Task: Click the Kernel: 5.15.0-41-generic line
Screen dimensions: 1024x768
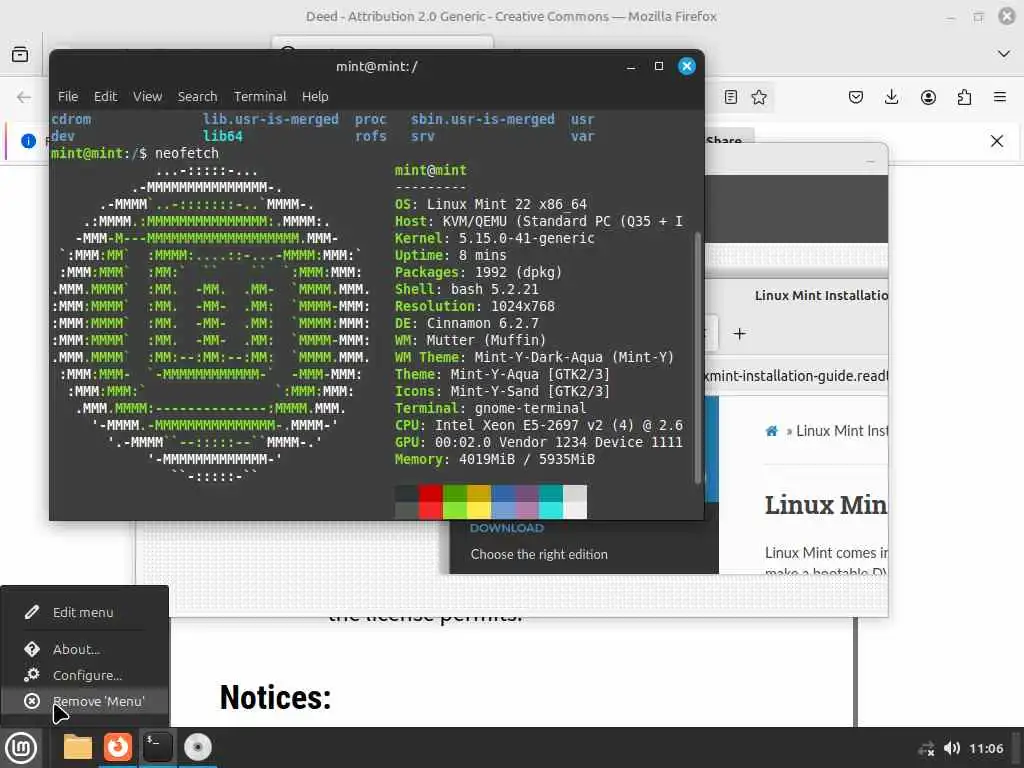Action: click(494, 238)
